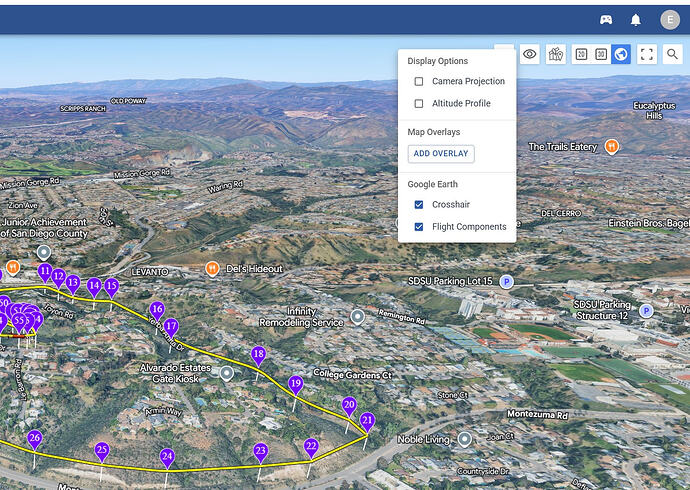
Task: Click the SCRIPPS RANCH label
Action: 83,109
